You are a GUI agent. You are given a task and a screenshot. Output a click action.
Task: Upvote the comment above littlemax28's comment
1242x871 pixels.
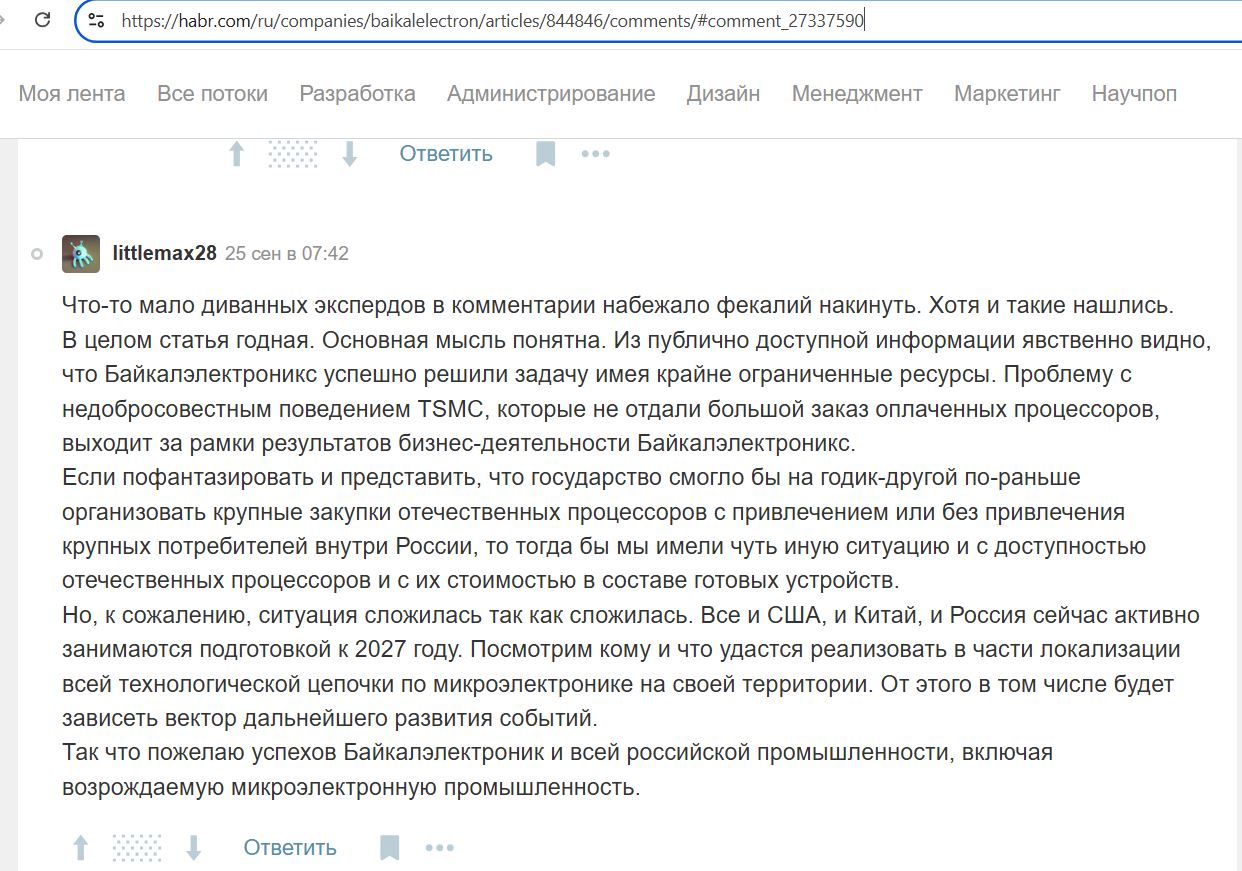click(x=237, y=154)
